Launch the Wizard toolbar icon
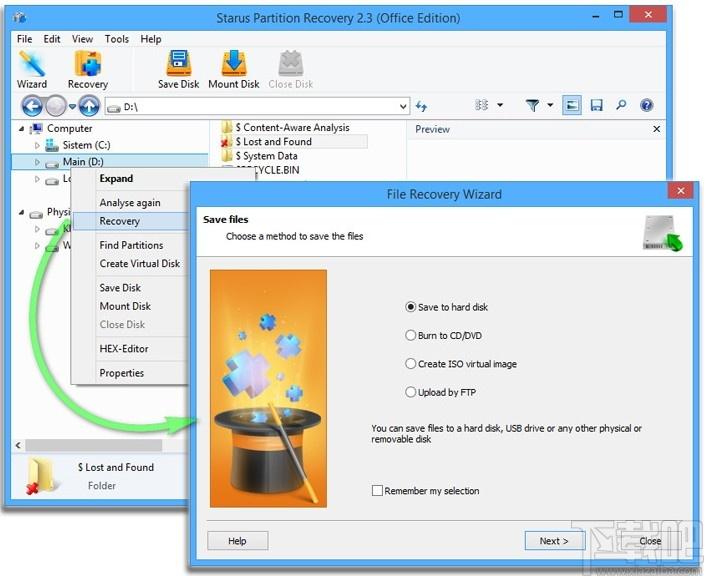Image resolution: width=706 pixels, height=576 pixels. [x=32, y=69]
